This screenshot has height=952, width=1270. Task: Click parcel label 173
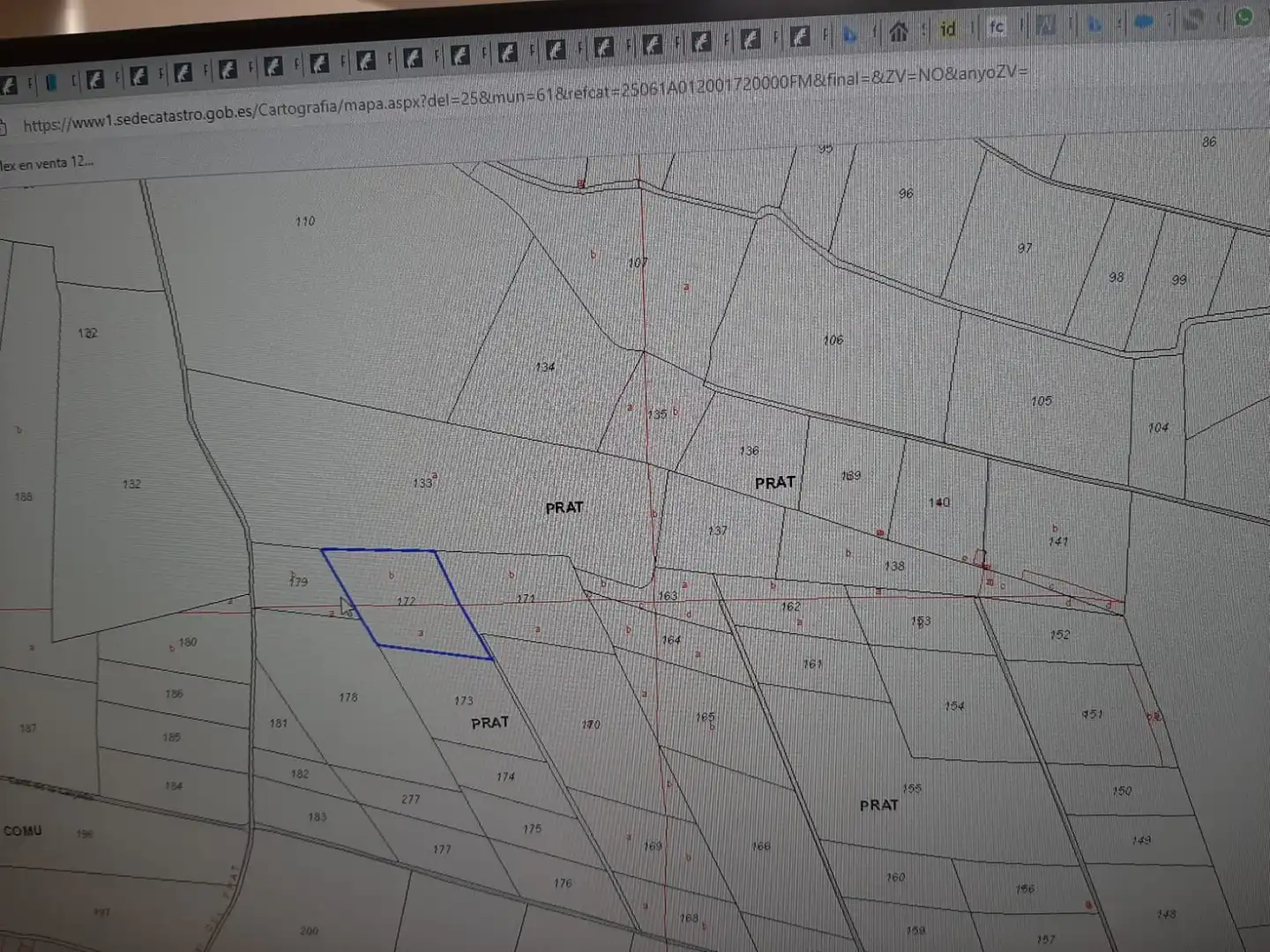pos(464,701)
